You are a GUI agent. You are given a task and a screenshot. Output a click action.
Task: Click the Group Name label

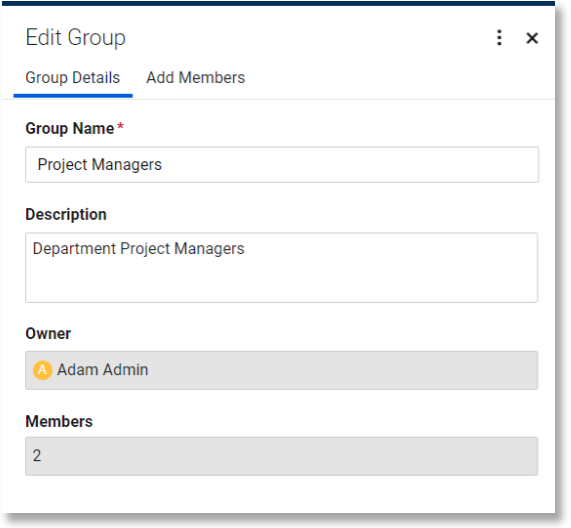pyautogui.click(x=70, y=129)
